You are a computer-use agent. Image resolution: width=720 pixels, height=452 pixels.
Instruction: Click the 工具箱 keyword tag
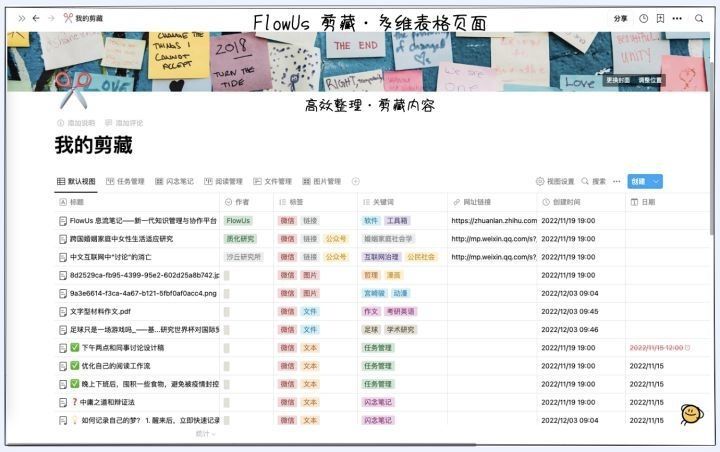pyautogui.click(x=397, y=220)
